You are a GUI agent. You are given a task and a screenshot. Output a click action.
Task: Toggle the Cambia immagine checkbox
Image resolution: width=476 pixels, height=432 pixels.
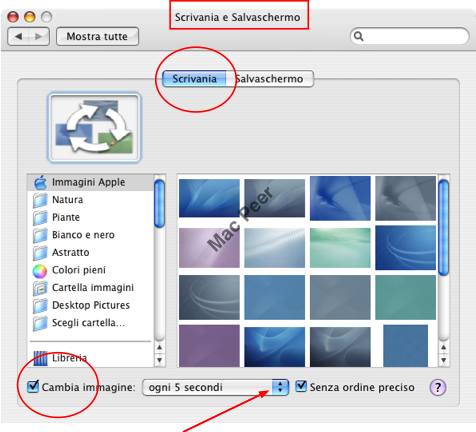33,387
